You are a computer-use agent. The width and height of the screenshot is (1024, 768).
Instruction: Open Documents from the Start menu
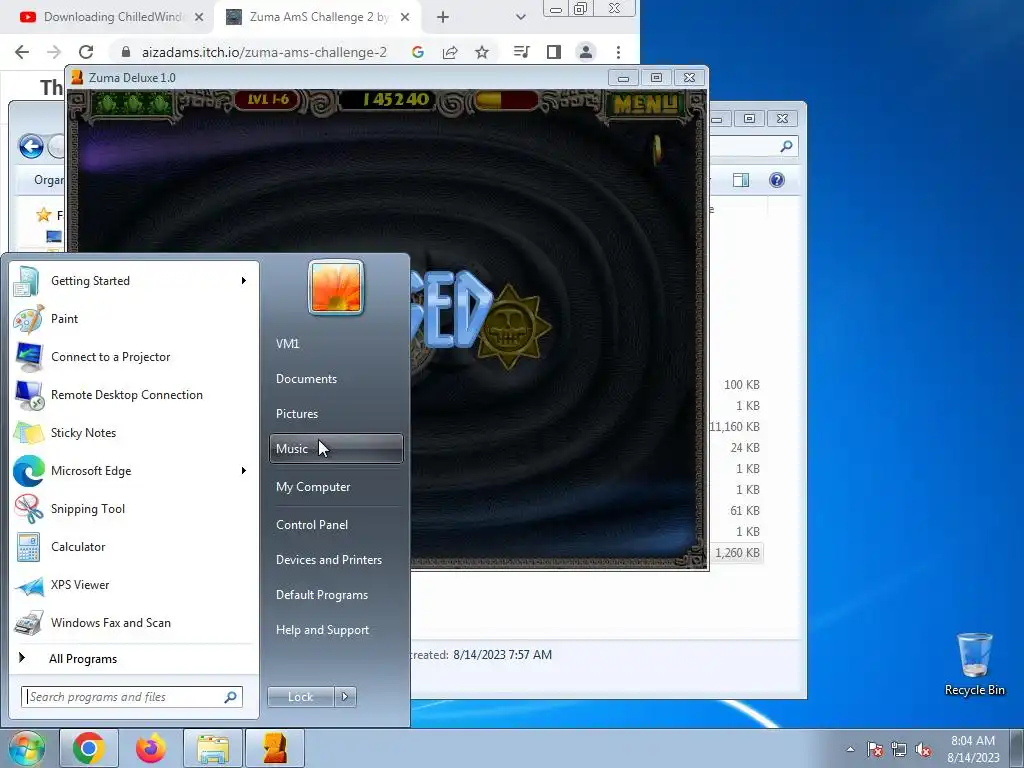point(336,379)
